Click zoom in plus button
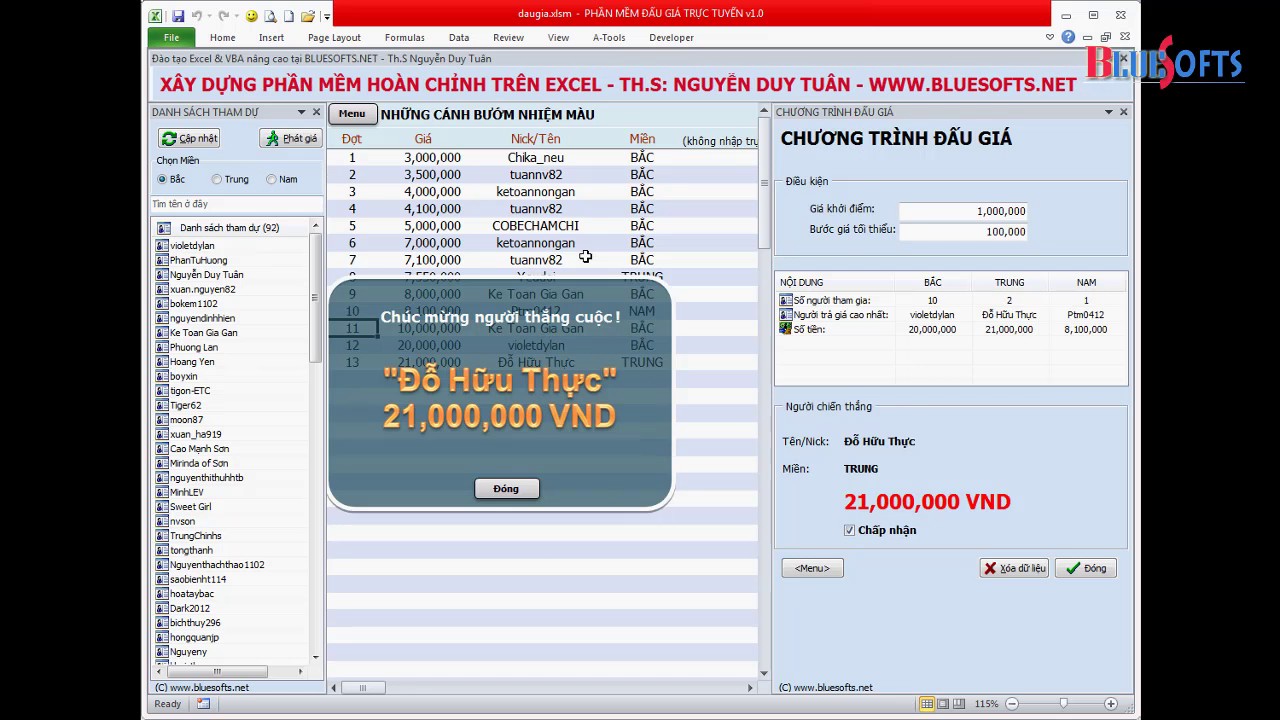 (1110, 704)
